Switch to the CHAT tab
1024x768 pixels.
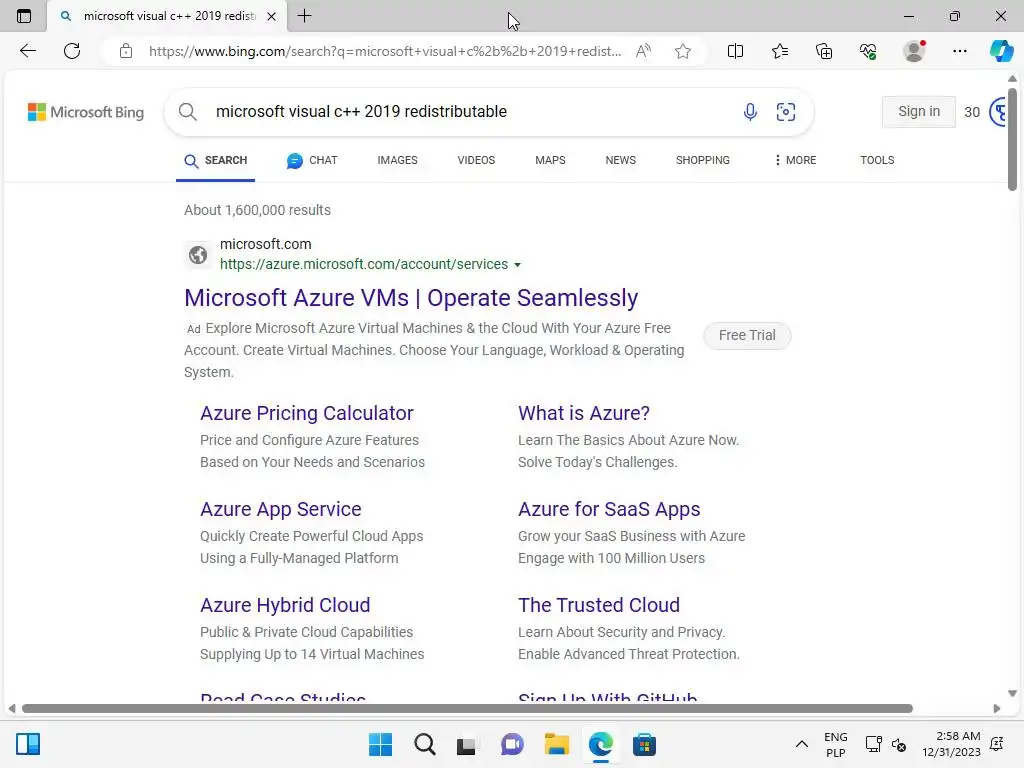coord(312,160)
